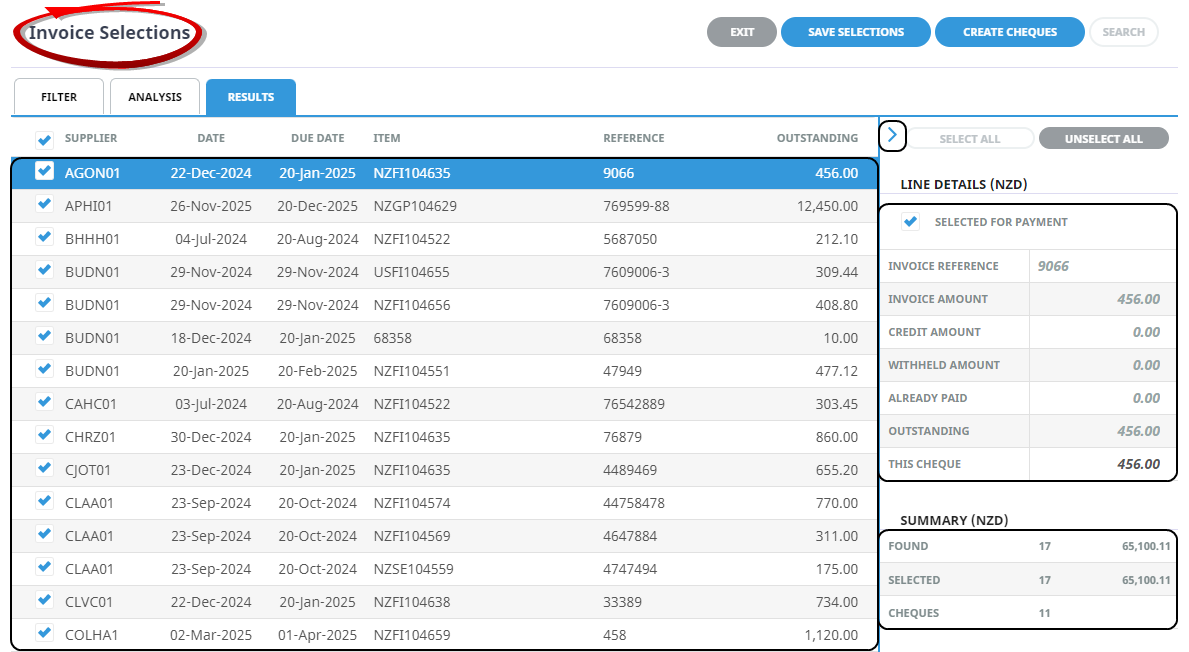Uncheck the AGON01 invoice row checkbox
Screen dimensions: 1189x652
(44, 172)
